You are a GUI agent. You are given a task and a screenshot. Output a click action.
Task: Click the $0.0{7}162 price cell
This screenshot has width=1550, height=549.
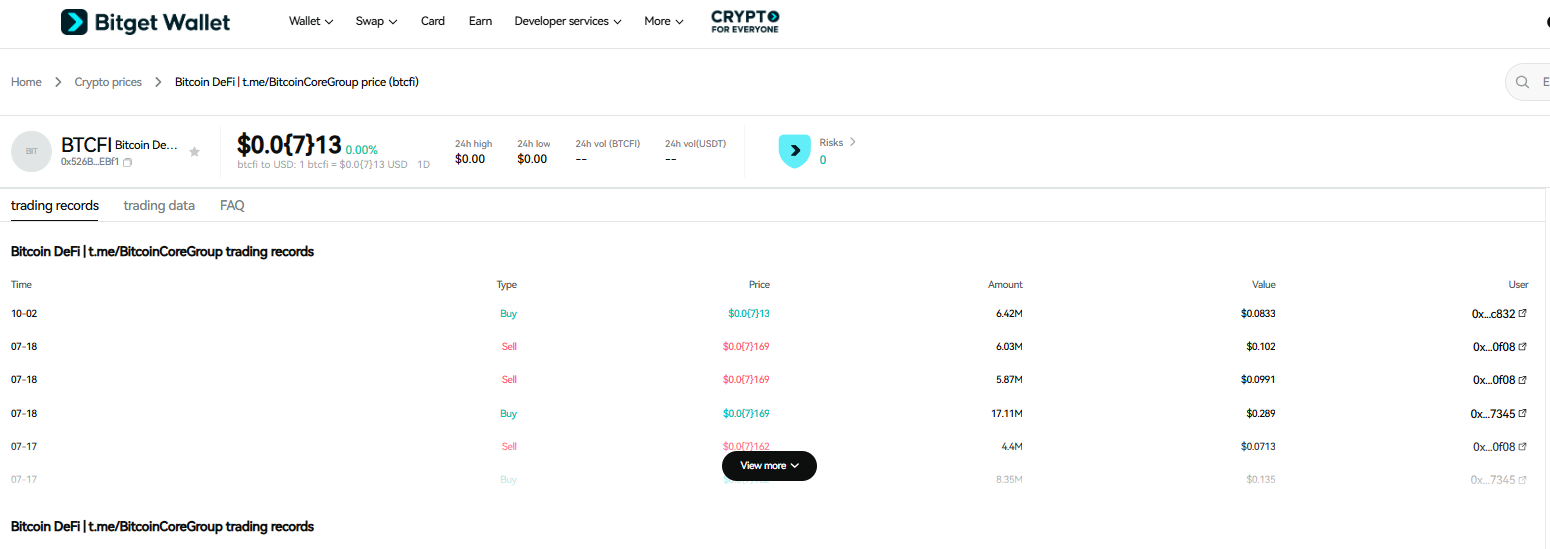(x=746, y=445)
